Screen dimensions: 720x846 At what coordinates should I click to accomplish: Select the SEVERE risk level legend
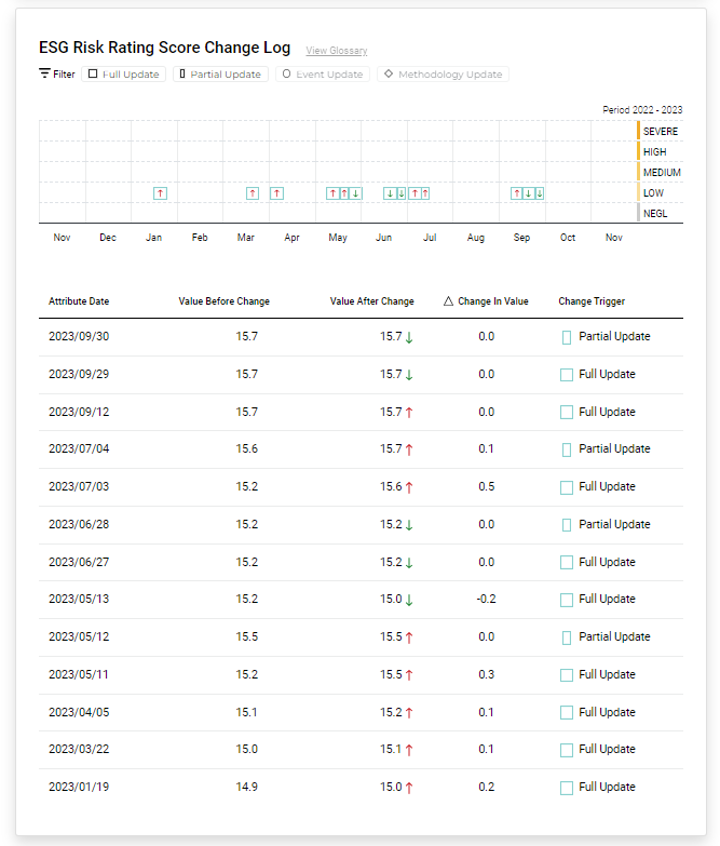pos(660,131)
